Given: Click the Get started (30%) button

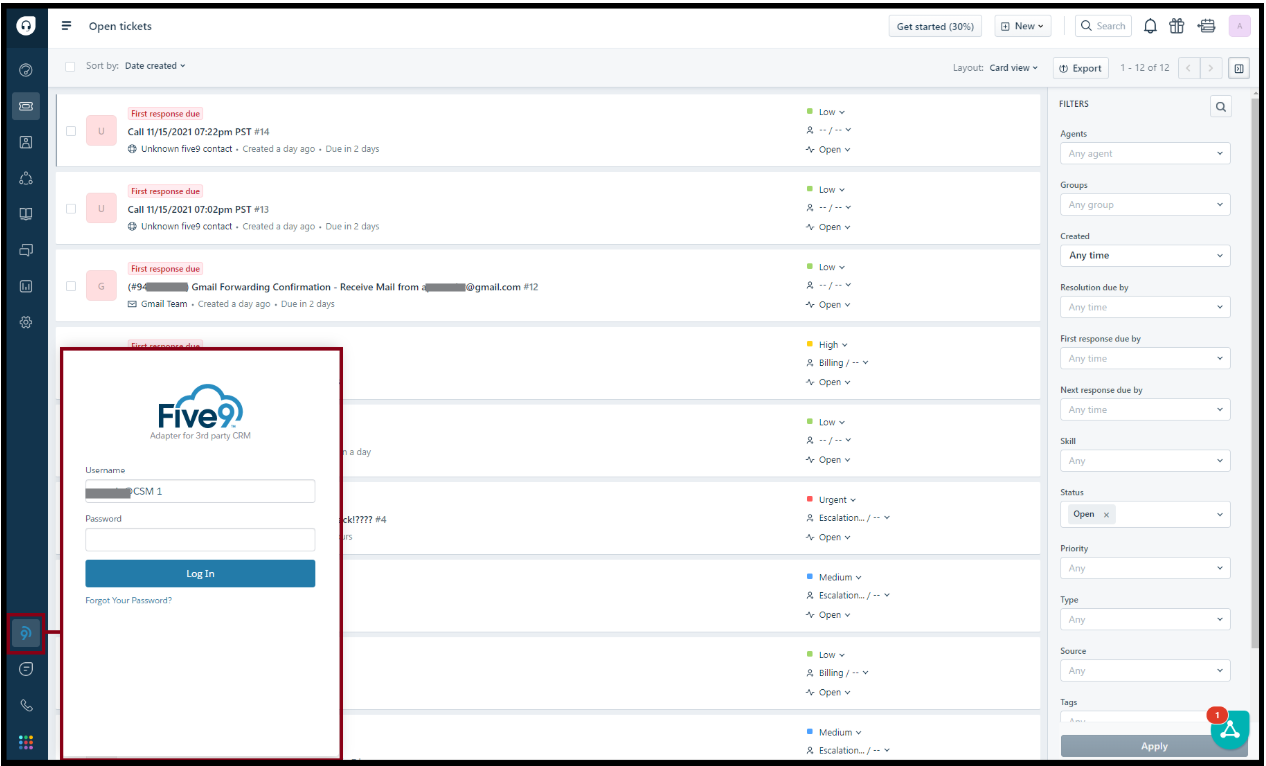Looking at the screenshot, I should (935, 26).
